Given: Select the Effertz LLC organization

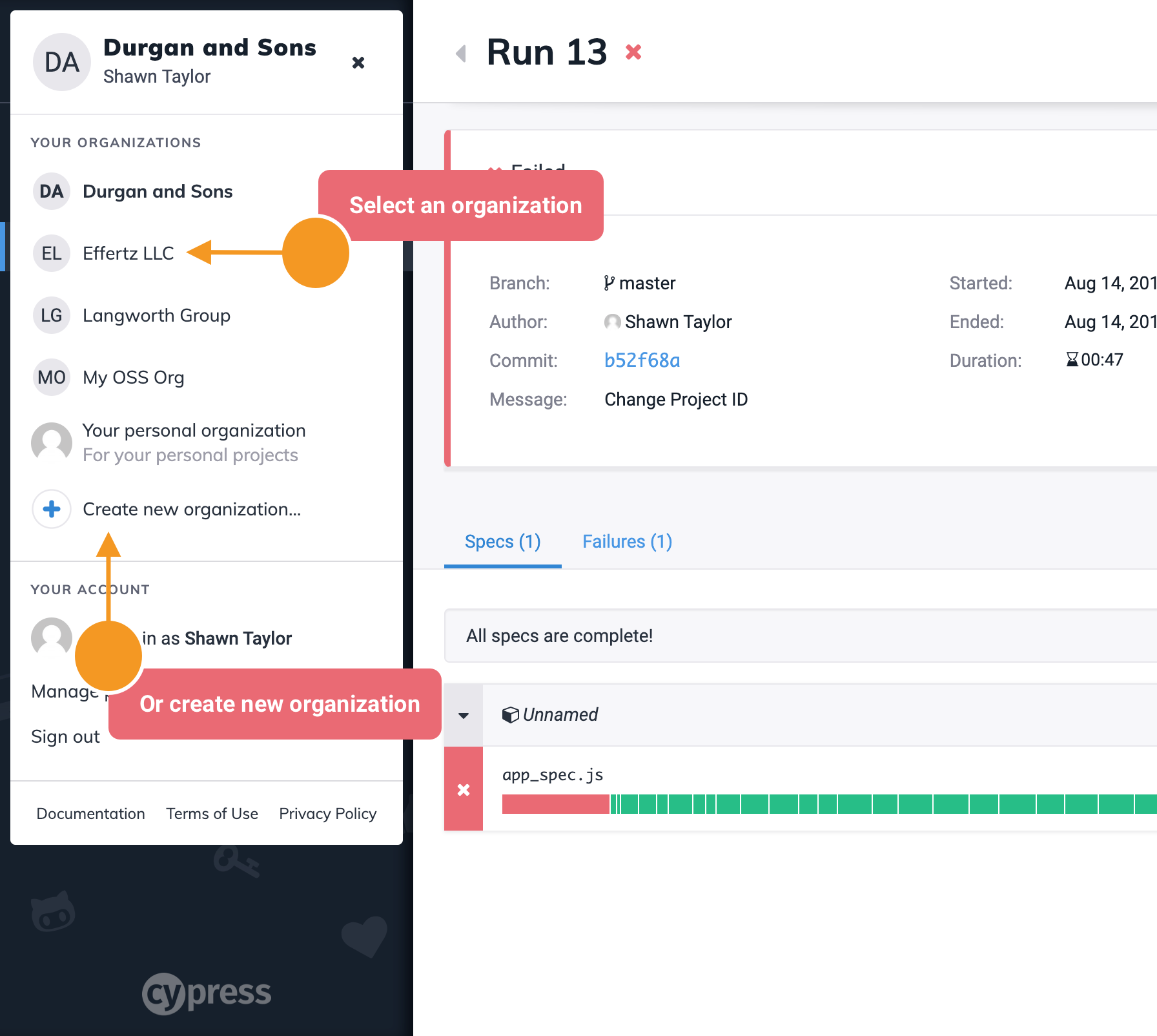Looking at the screenshot, I should pos(128,253).
